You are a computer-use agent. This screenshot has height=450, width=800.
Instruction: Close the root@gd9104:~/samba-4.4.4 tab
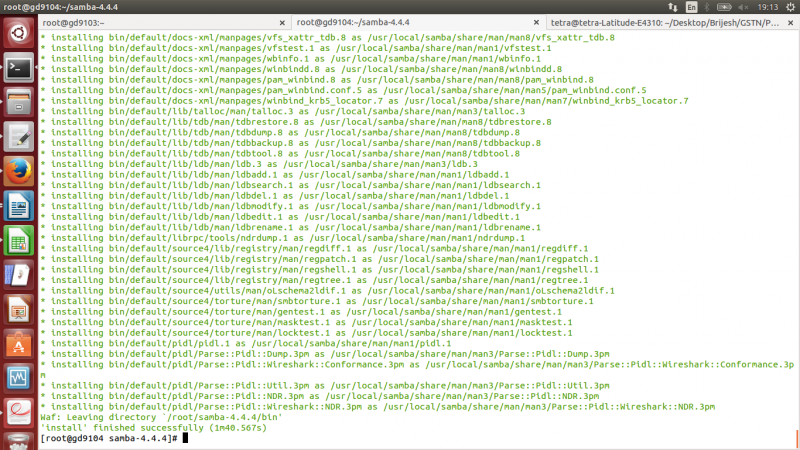pyautogui.click(x=536, y=22)
